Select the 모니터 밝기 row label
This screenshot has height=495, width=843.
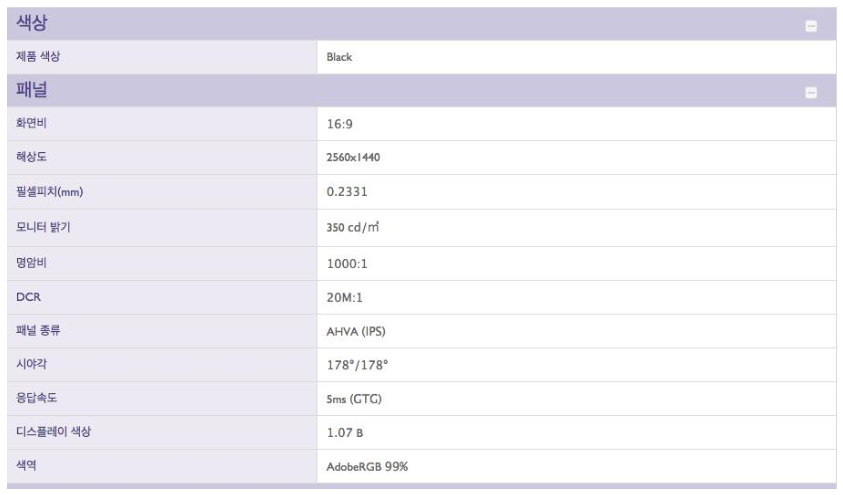43,227
